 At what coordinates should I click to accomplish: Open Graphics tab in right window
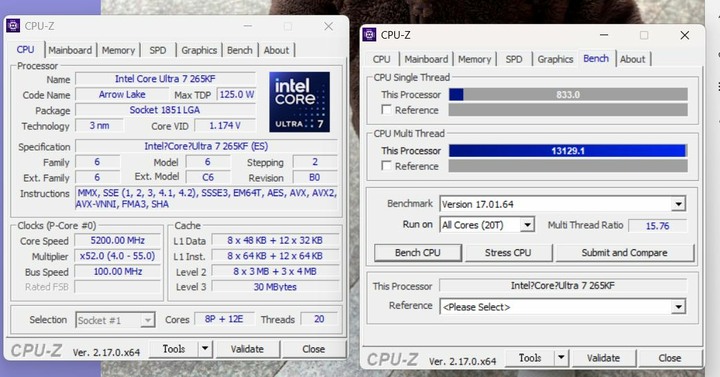[555, 59]
